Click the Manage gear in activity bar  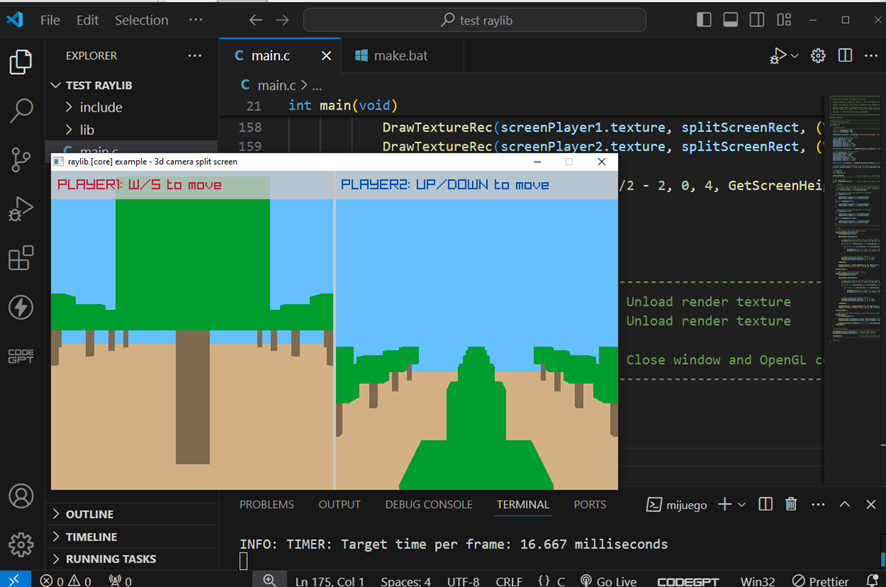pos(21,544)
